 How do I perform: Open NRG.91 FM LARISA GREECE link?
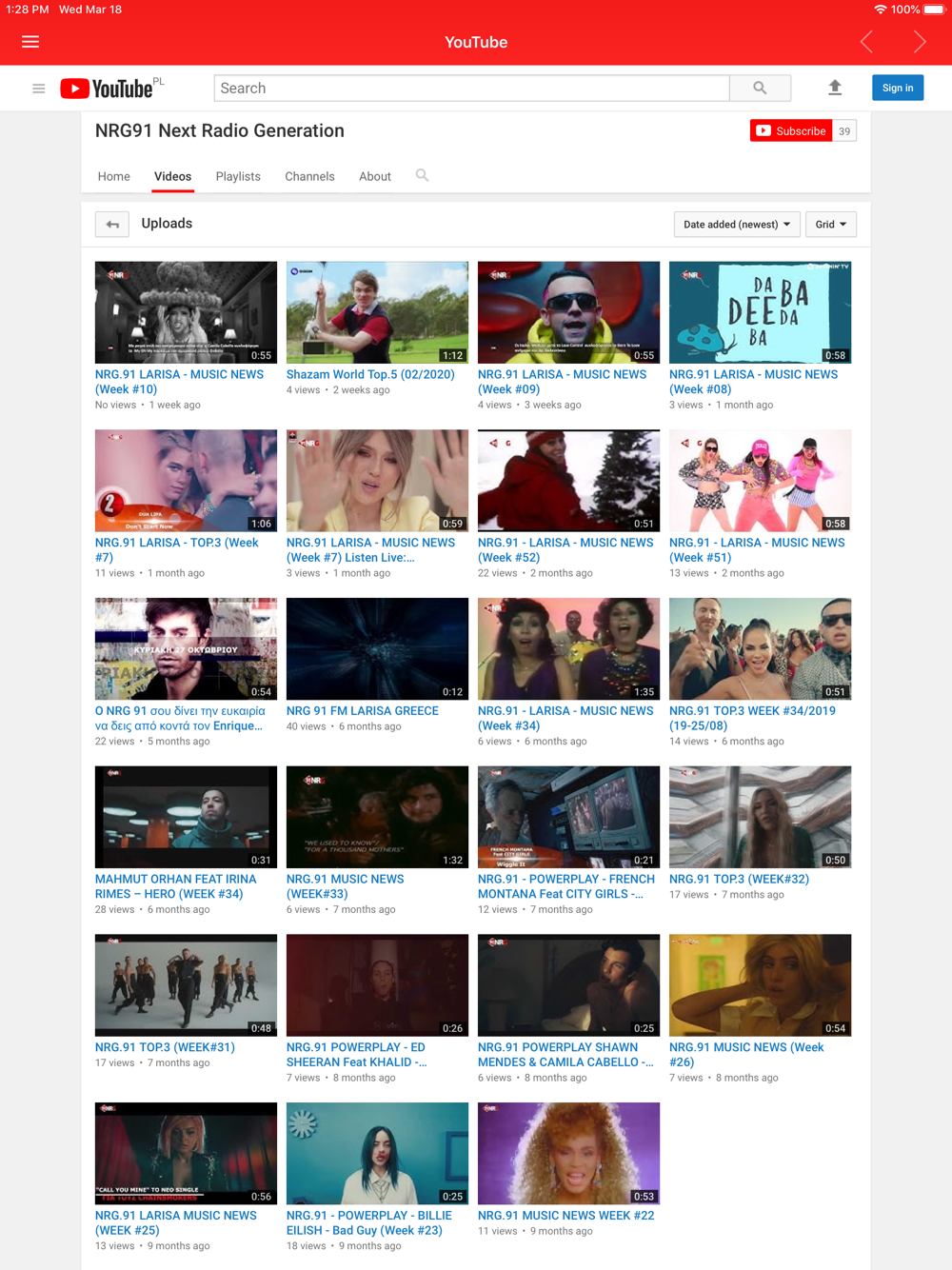tap(363, 711)
